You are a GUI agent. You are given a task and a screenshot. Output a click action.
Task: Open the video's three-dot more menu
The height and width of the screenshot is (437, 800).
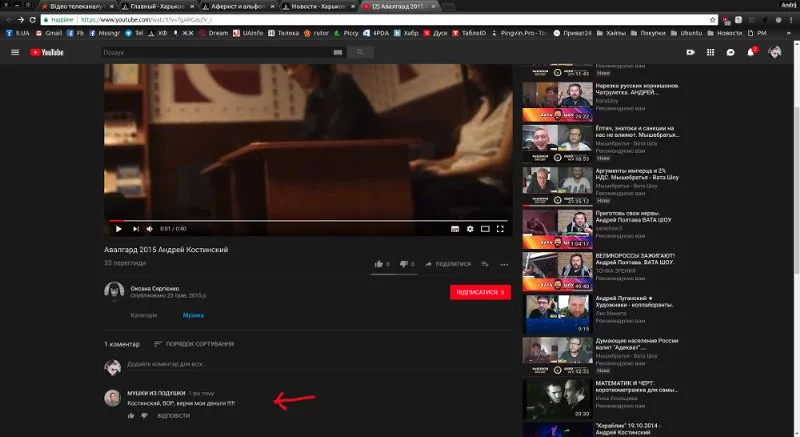point(504,264)
